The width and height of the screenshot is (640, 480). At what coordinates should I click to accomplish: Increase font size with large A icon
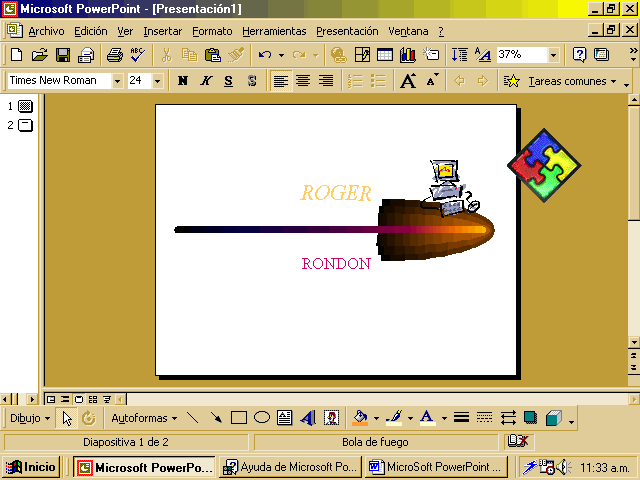[x=408, y=81]
